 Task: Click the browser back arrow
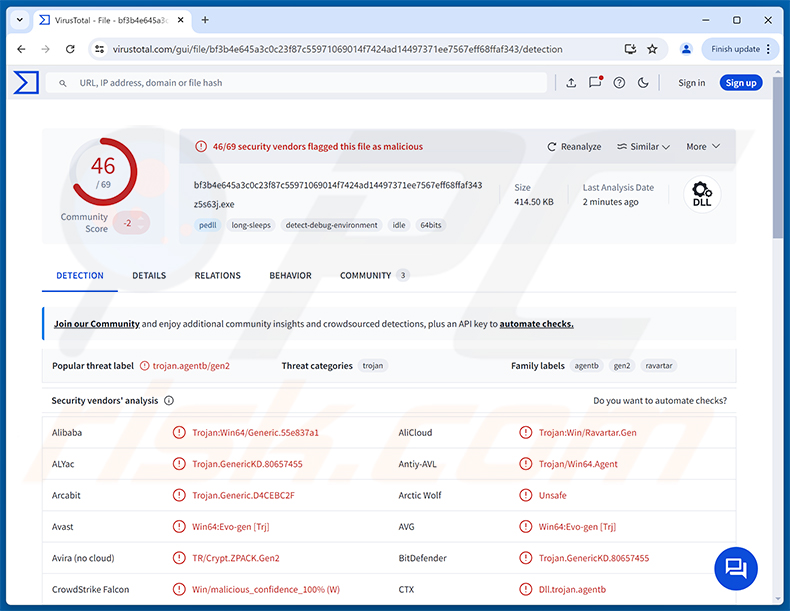pyautogui.click(x=21, y=49)
